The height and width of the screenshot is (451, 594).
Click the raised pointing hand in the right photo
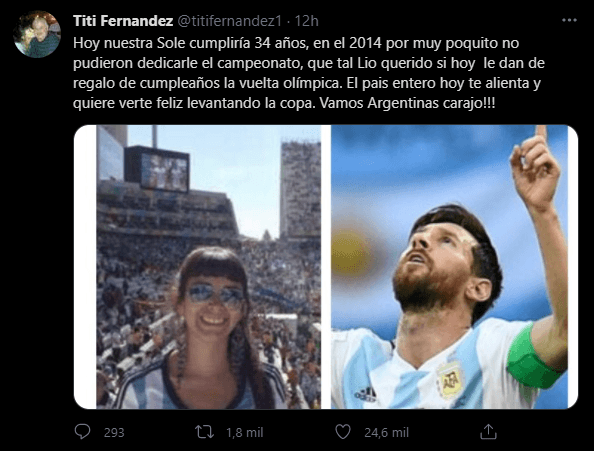535,168
